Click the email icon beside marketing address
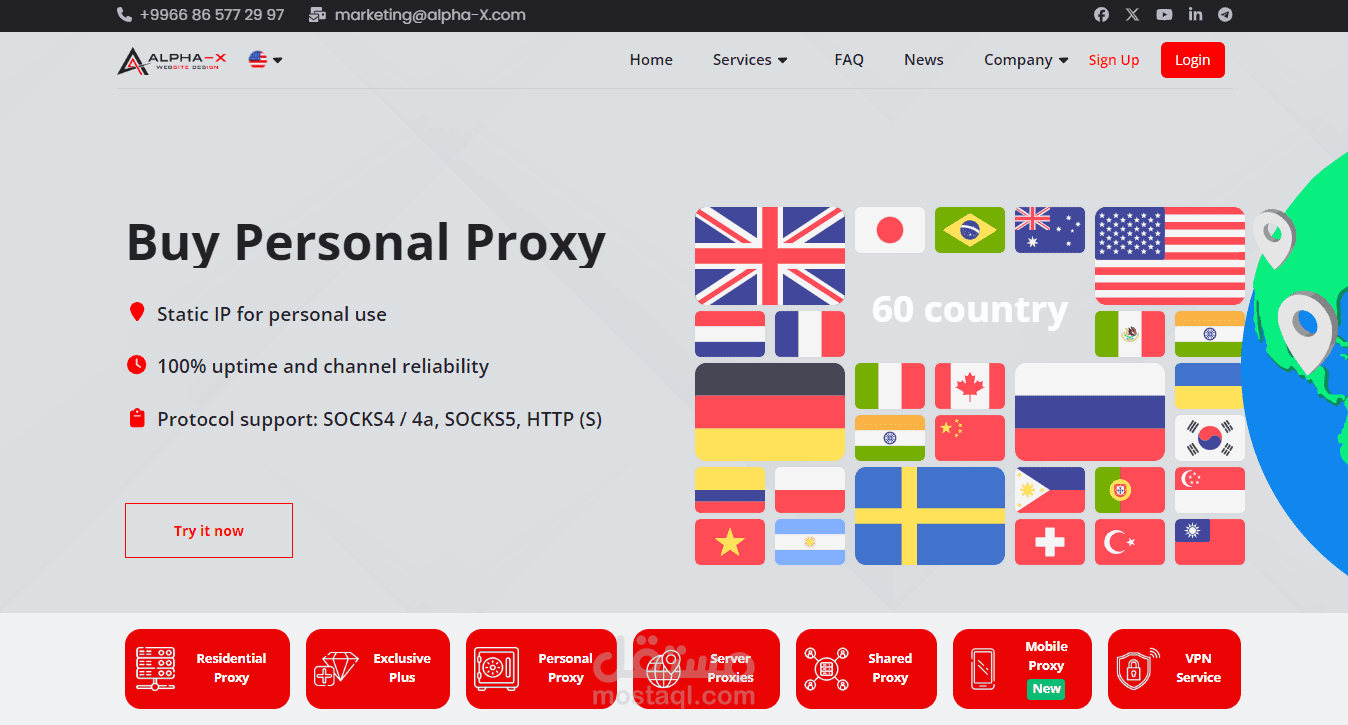1348x725 pixels. coord(317,15)
